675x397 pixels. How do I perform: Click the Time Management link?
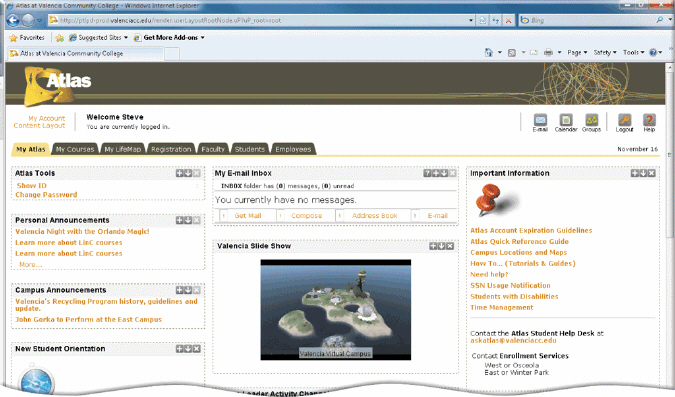(x=502, y=307)
